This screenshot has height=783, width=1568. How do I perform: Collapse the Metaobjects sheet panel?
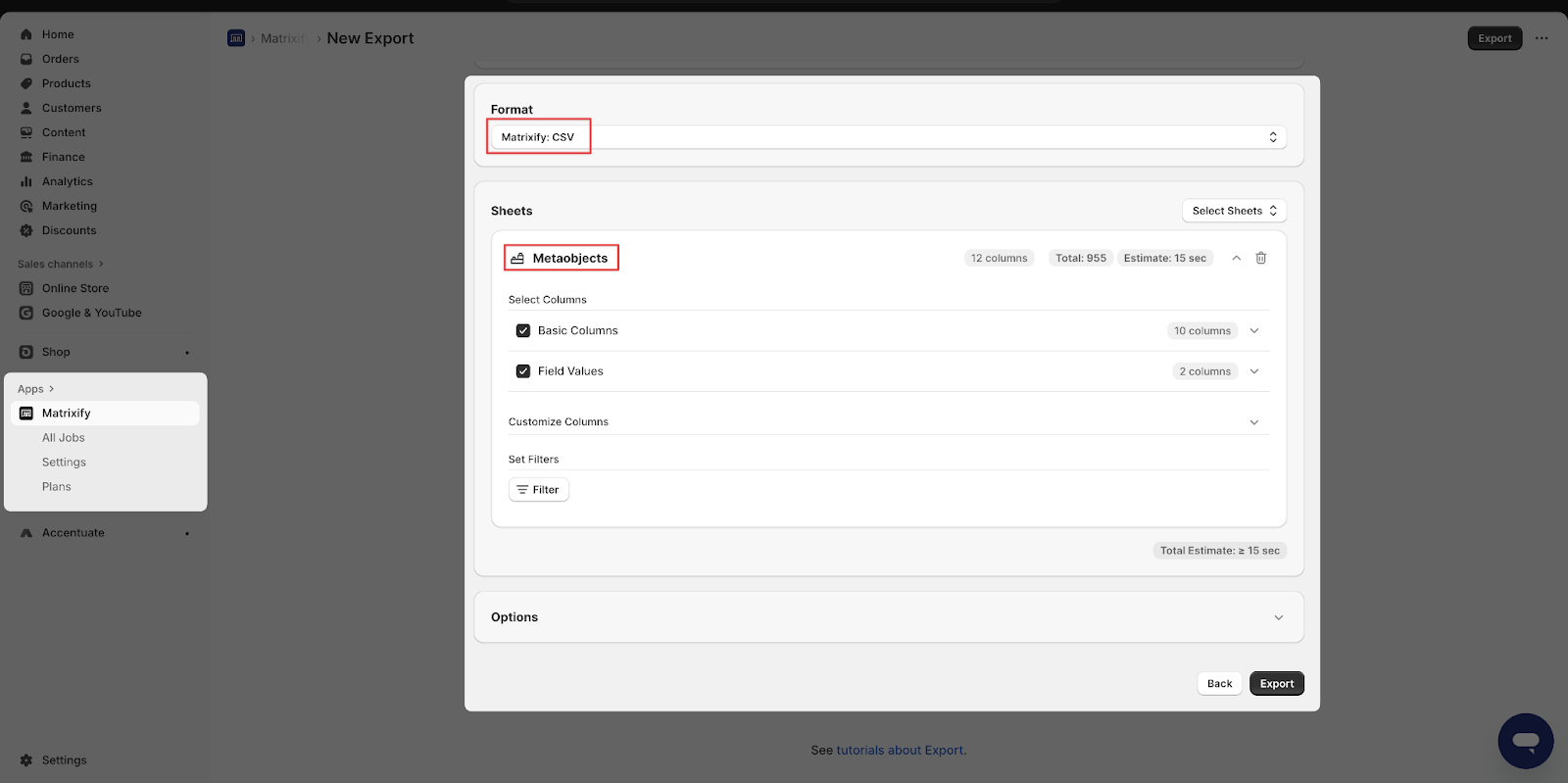(x=1236, y=258)
